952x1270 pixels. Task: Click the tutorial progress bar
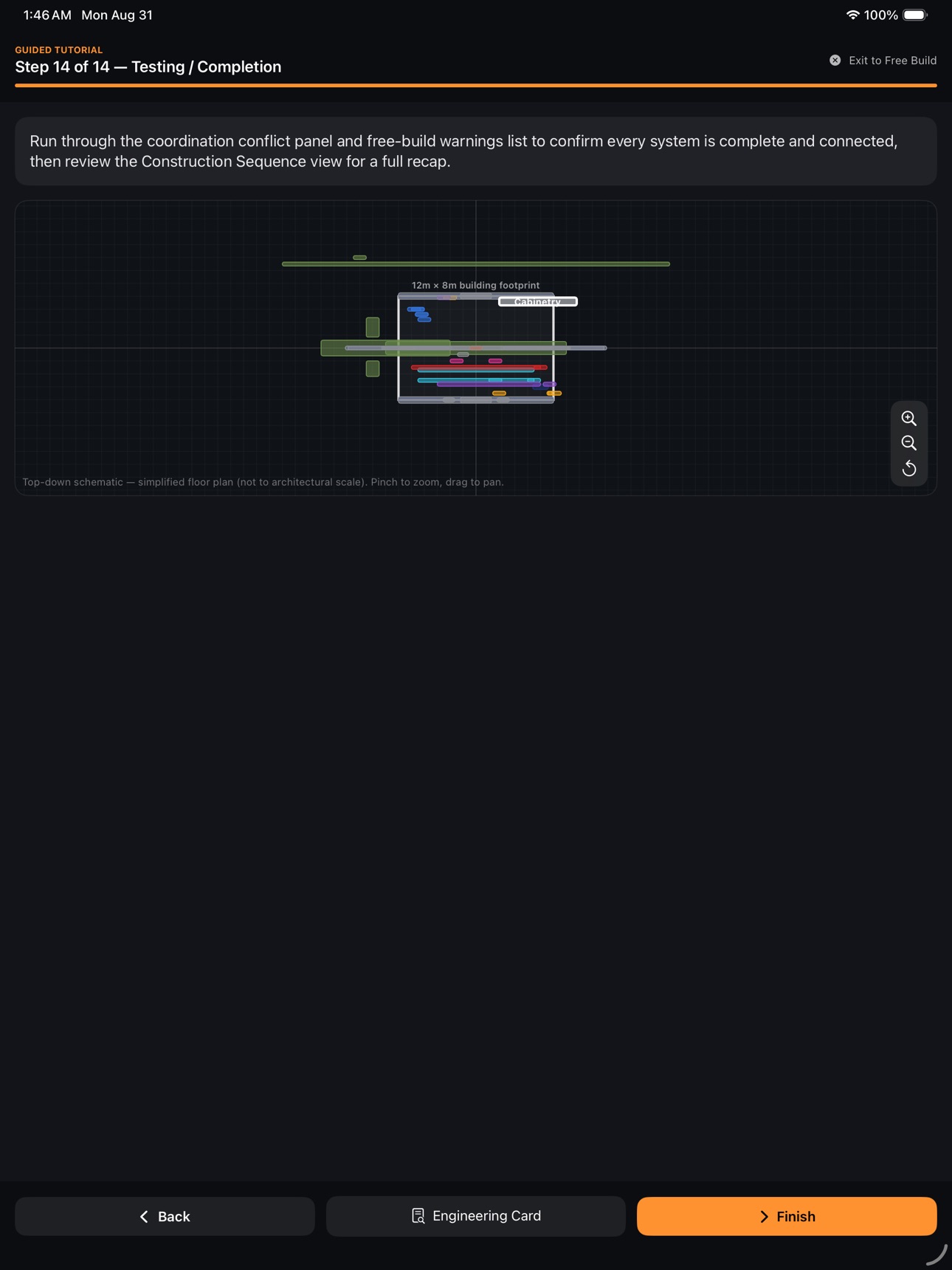pos(476,86)
